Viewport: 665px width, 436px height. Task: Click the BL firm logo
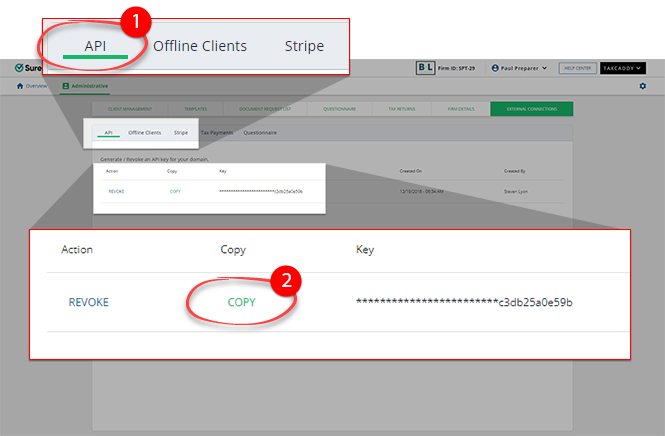[x=425, y=67]
